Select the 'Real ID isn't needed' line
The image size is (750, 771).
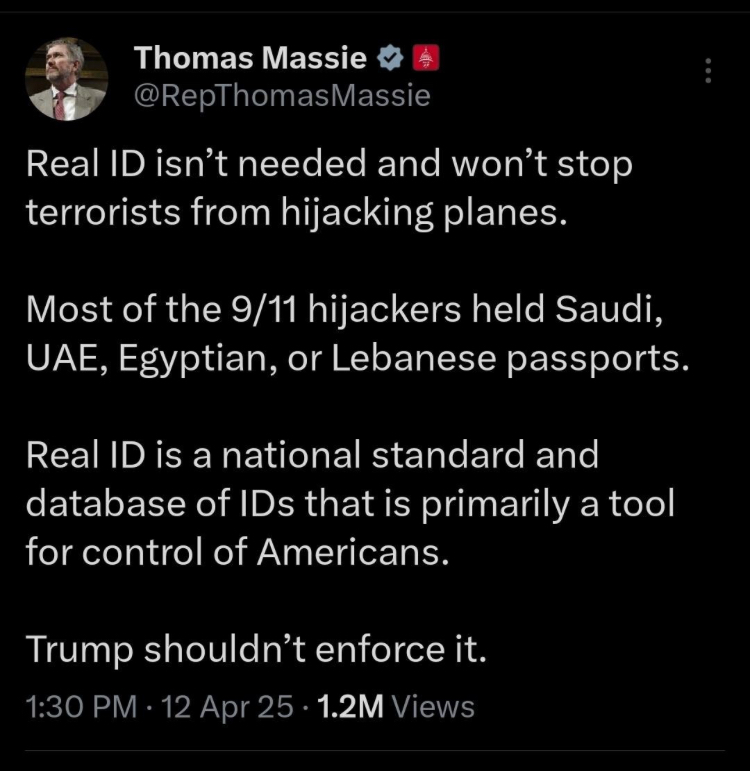pos(329,164)
